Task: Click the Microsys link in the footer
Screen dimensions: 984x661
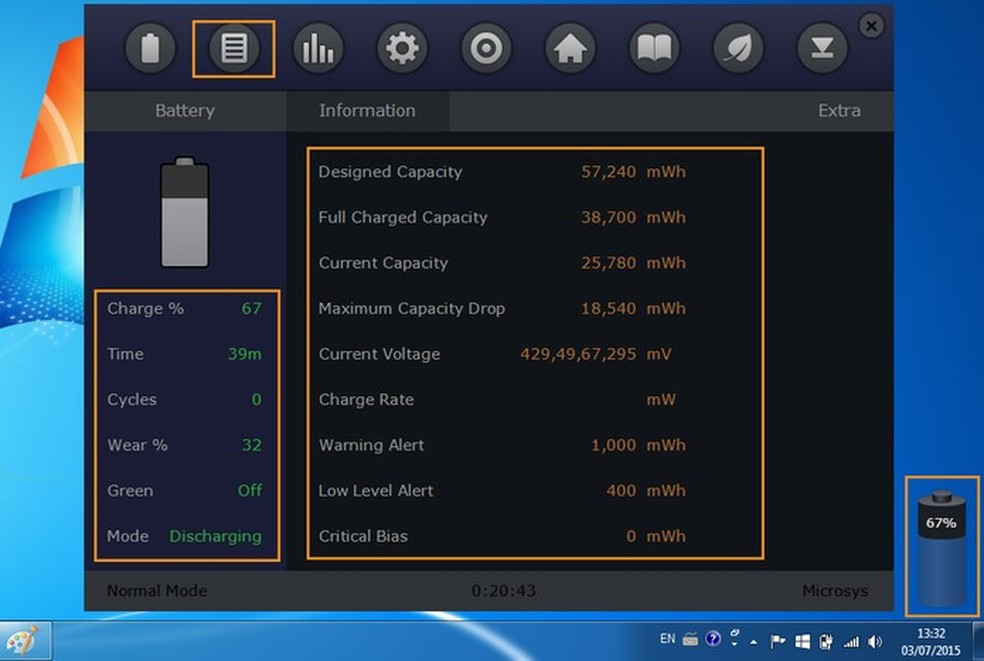Action: [x=835, y=591]
